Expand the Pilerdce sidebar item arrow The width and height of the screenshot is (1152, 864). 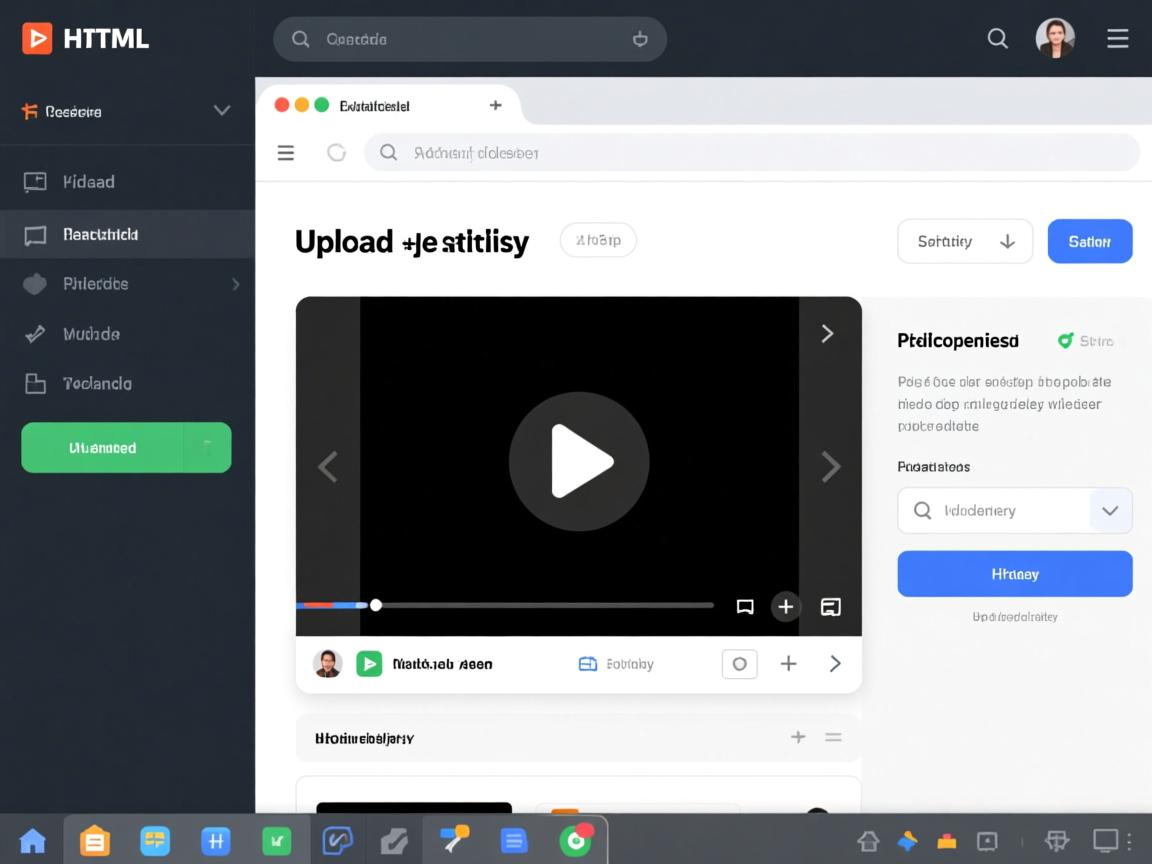[x=236, y=284]
